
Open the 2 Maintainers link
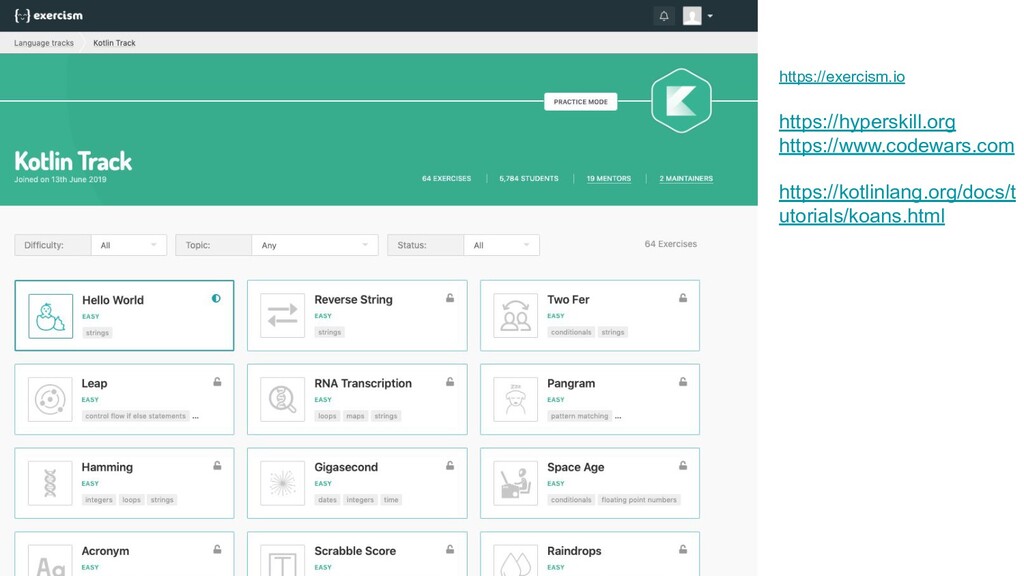pos(686,178)
